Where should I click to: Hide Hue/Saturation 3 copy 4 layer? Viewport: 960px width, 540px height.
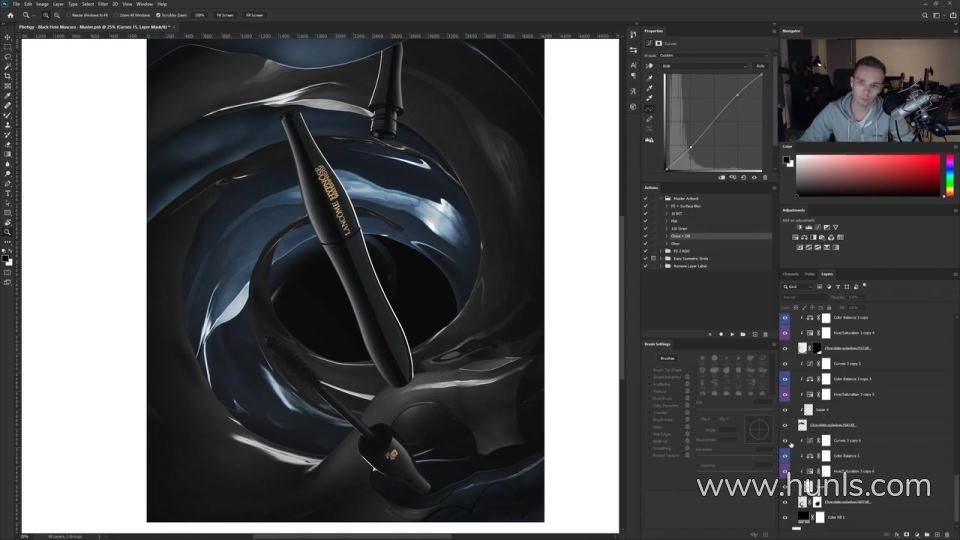click(785, 333)
